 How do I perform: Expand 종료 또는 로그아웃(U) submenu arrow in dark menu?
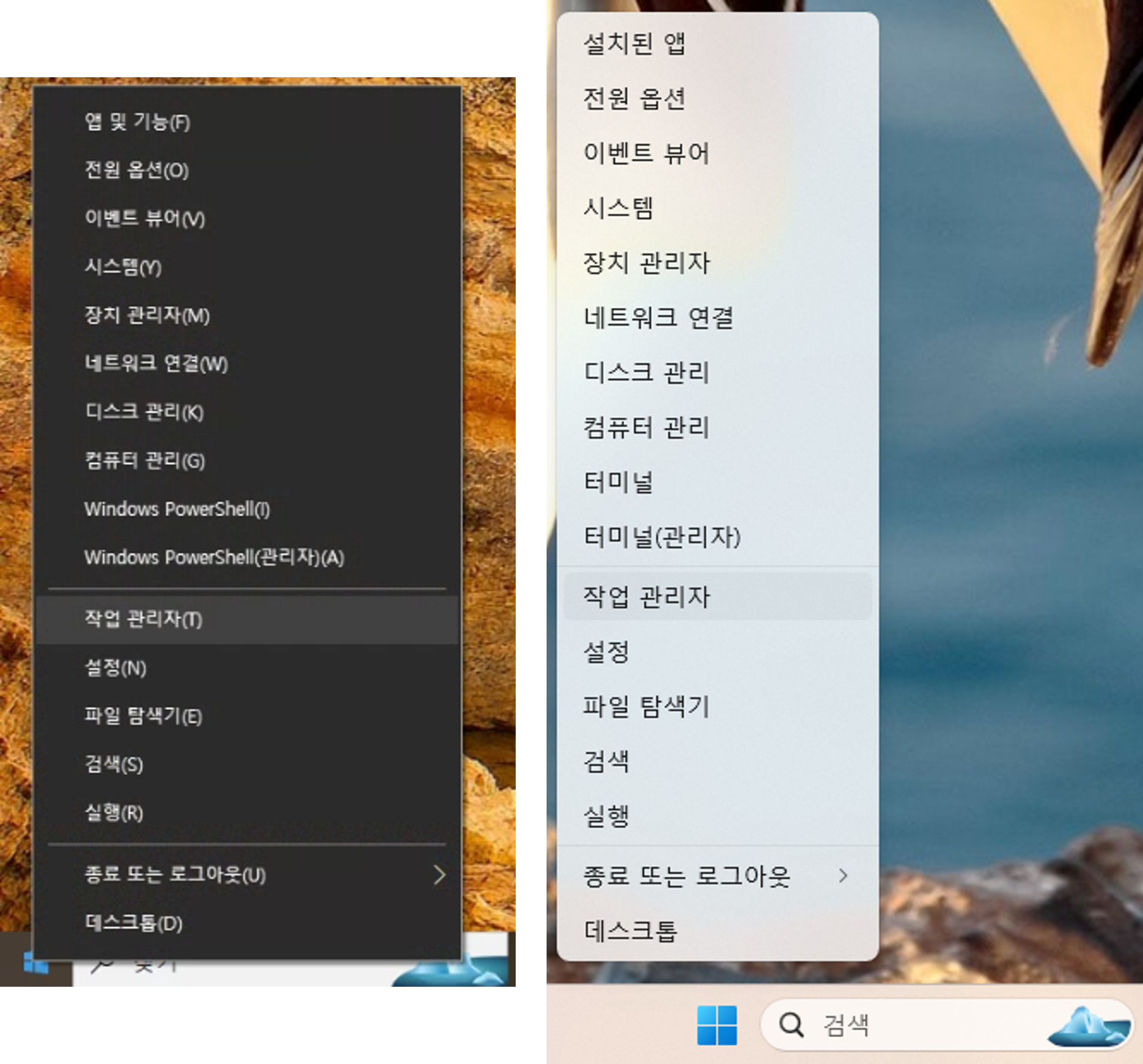(x=439, y=875)
